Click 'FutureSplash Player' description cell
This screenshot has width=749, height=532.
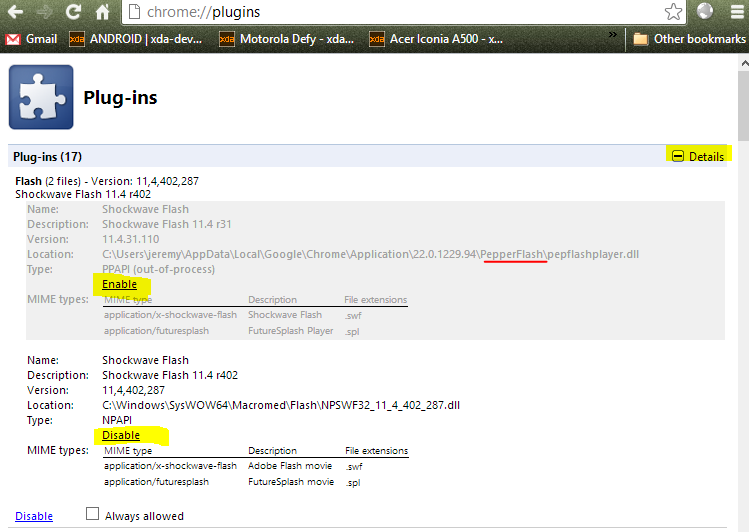coord(290,330)
